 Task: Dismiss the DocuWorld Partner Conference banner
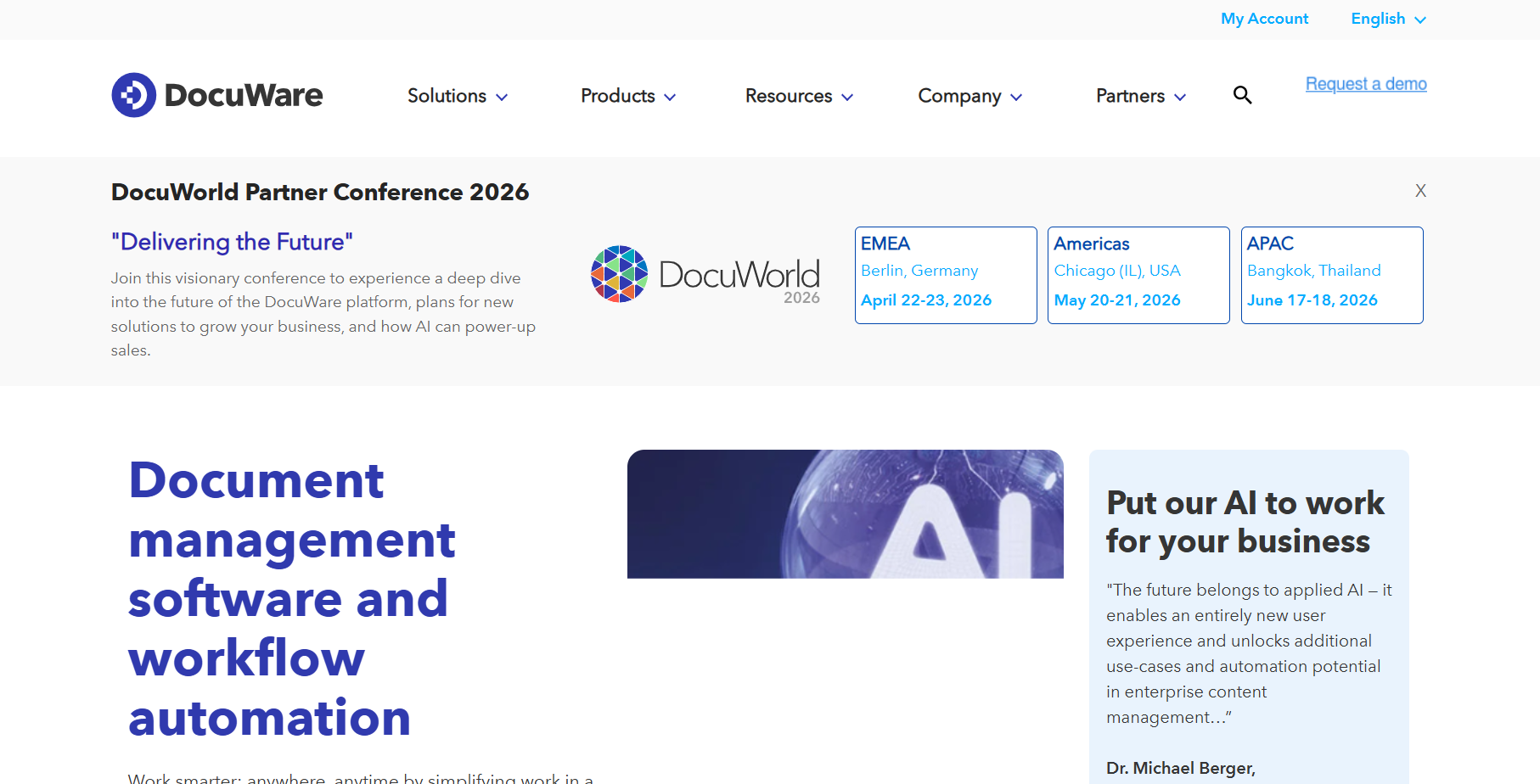pos(1420,191)
